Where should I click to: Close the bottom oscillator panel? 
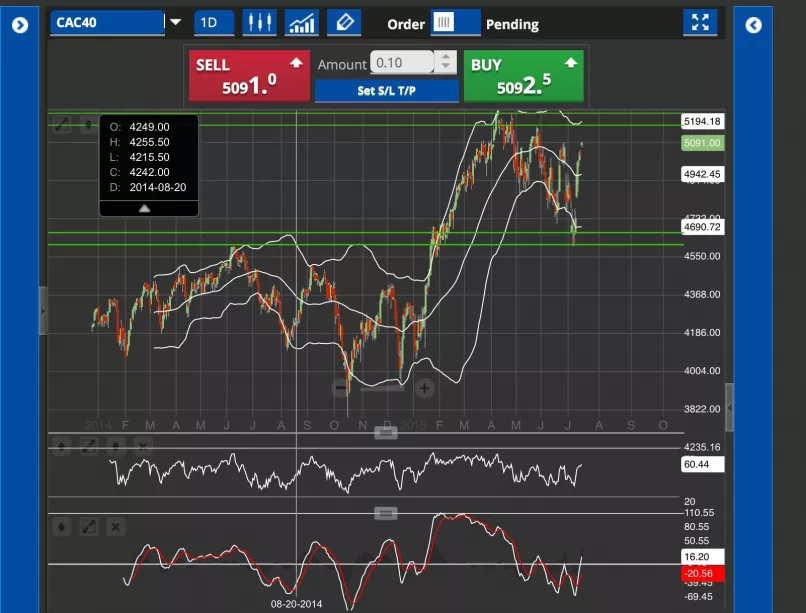click(116, 527)
